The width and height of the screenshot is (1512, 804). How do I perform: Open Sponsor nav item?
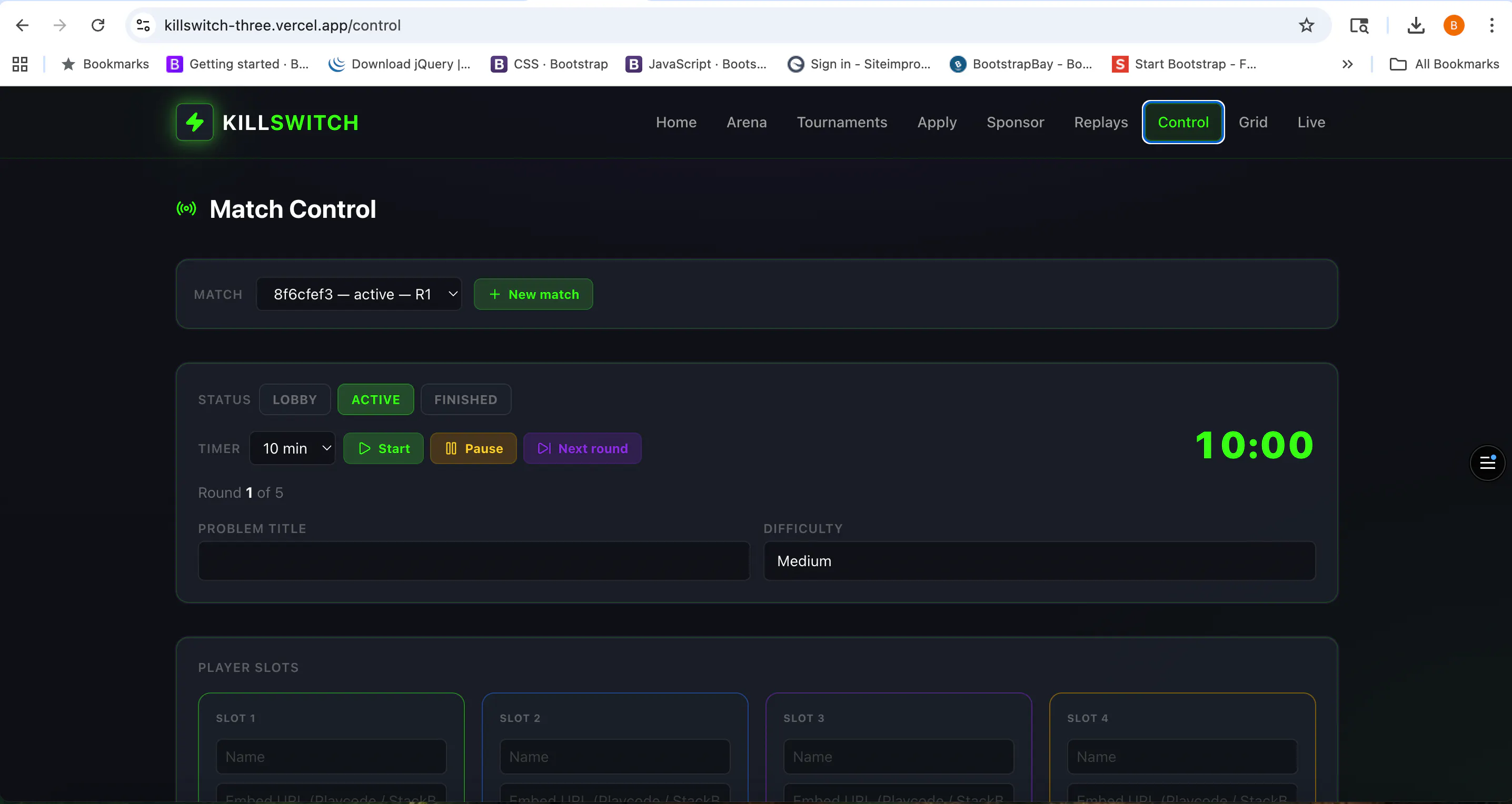click(x=1016, y=122)
